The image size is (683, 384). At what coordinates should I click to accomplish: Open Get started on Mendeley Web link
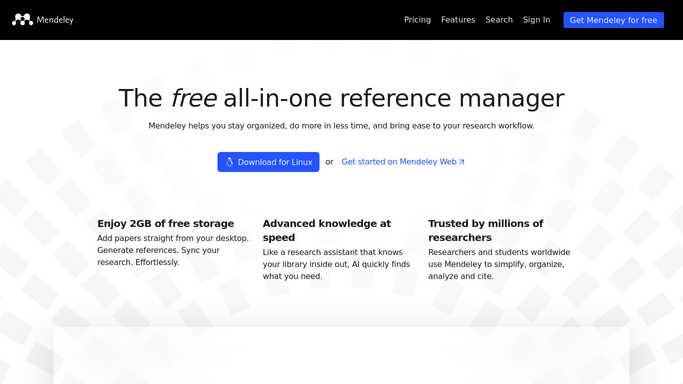(x=403, y=162)
